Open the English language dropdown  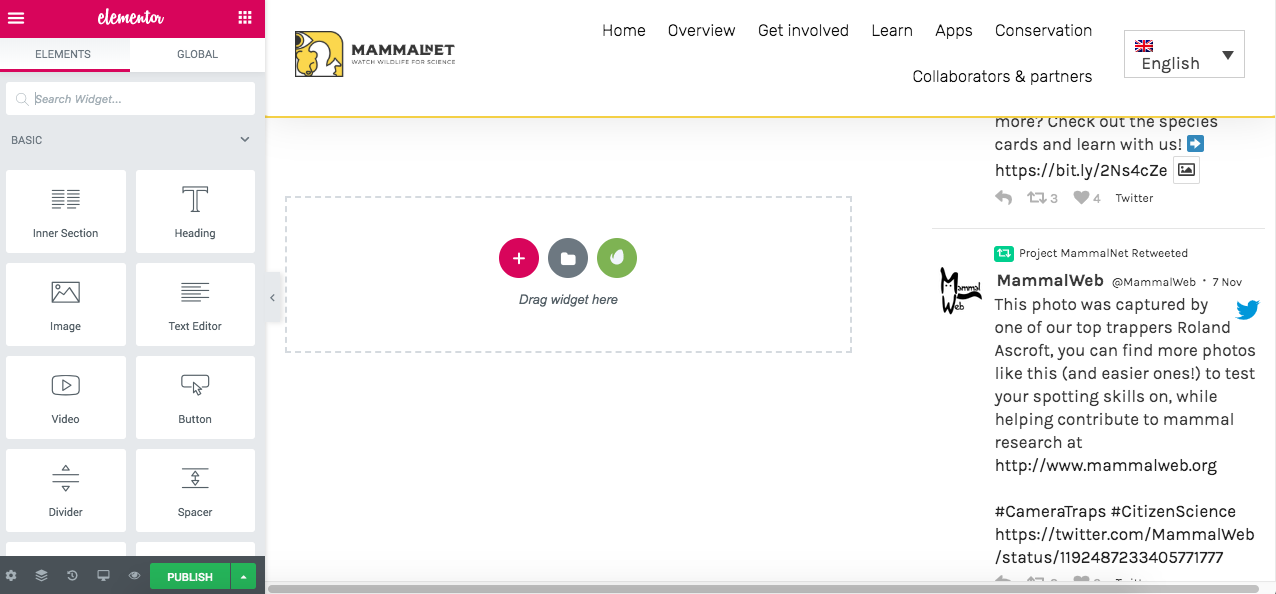pyautogui.click(x=1184, y=55)
